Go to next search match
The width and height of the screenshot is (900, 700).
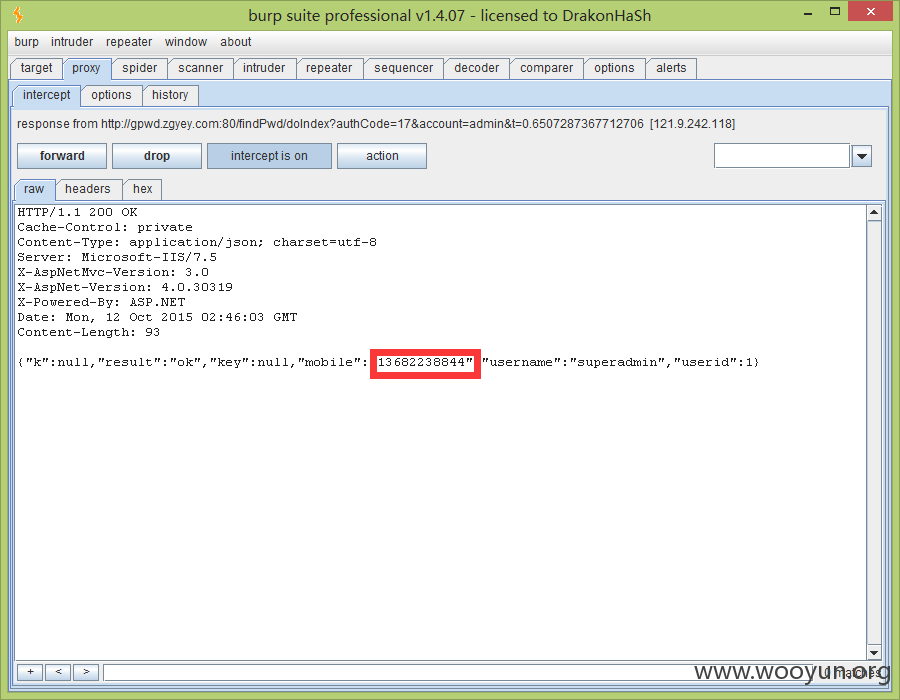[86, 672]
